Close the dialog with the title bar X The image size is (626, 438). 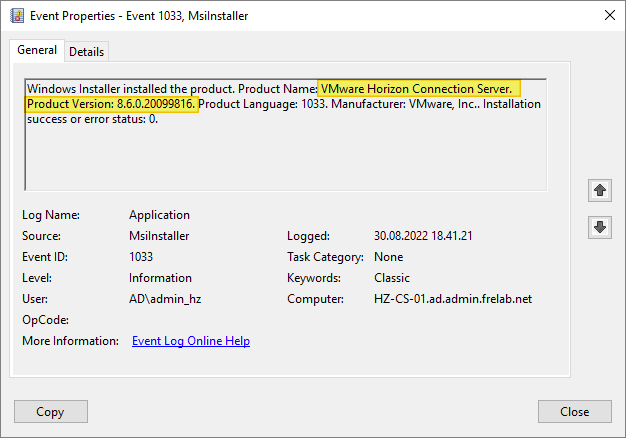point(609,15)
